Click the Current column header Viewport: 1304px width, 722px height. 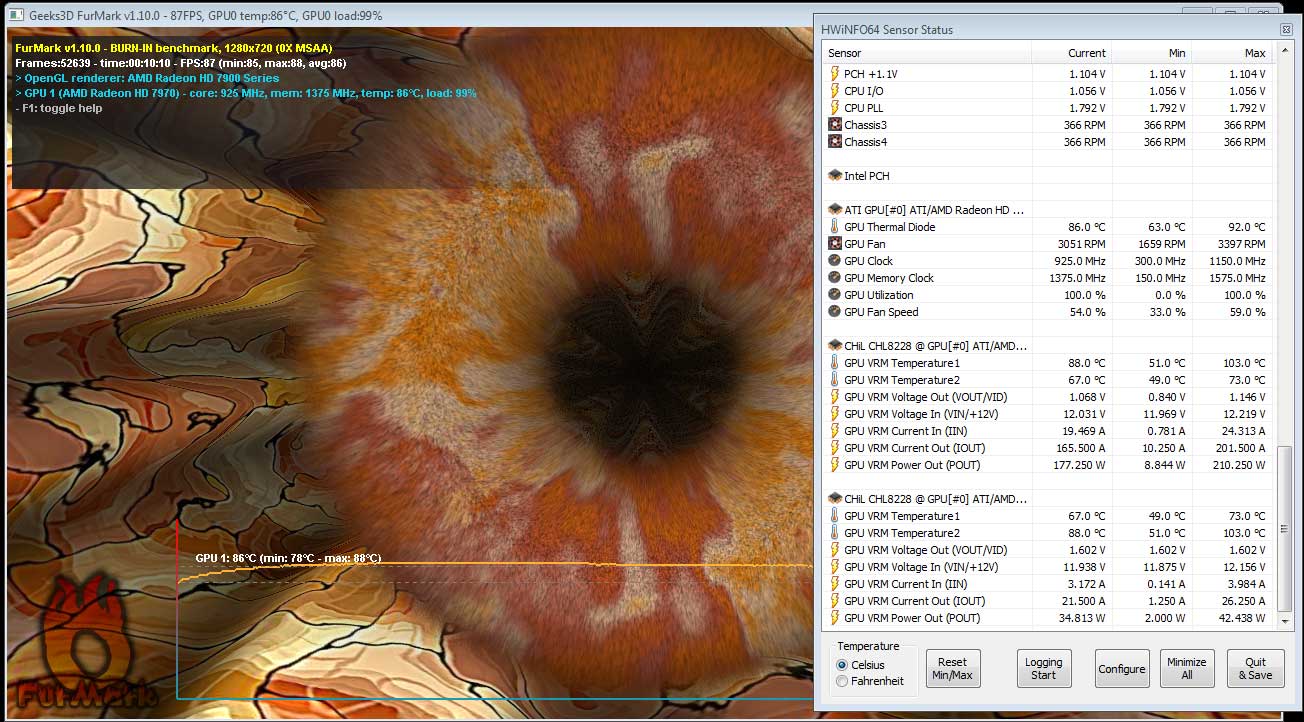1071,53
